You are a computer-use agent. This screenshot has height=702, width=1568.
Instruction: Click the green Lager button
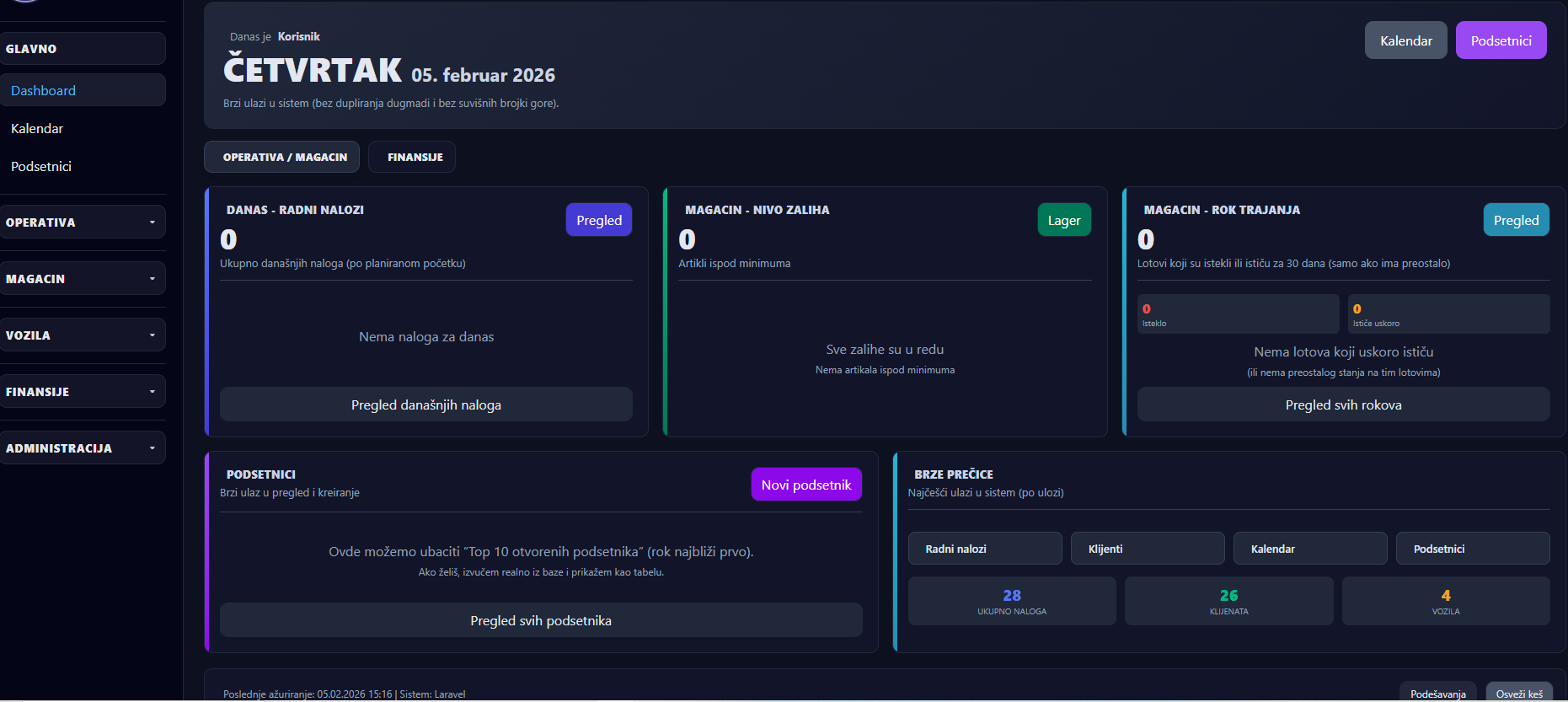(x=1064, y=220)
